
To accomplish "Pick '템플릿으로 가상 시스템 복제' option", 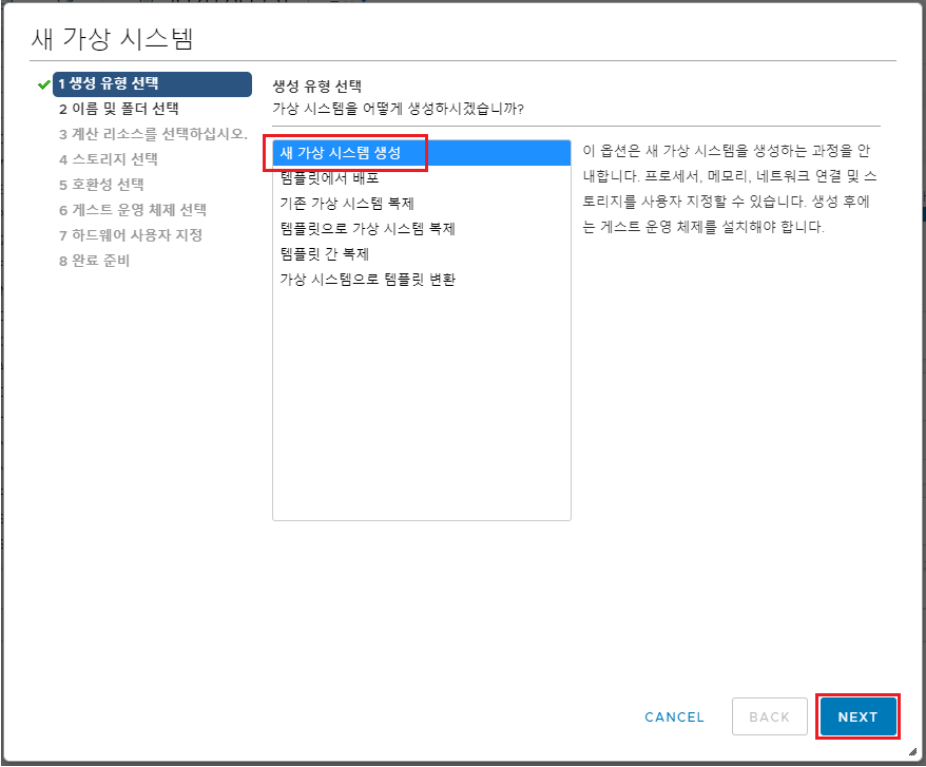I will tap(422, 229).
